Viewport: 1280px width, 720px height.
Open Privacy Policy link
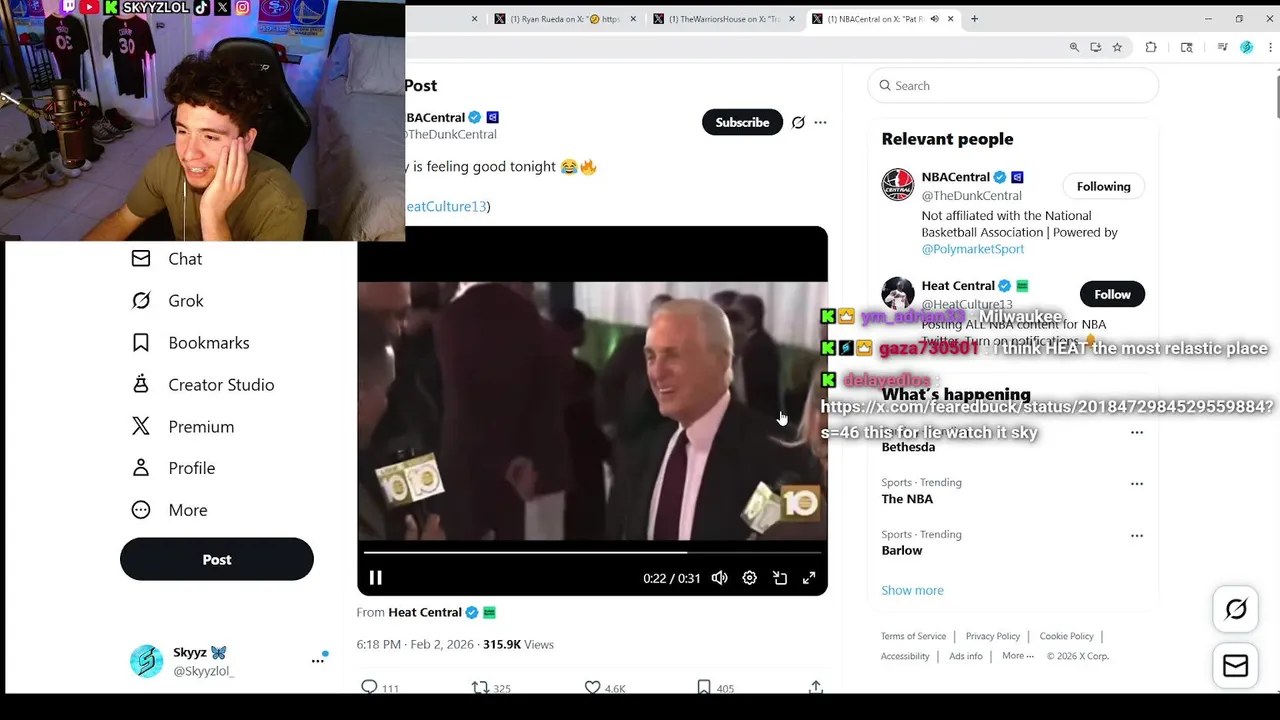point(993,636)
